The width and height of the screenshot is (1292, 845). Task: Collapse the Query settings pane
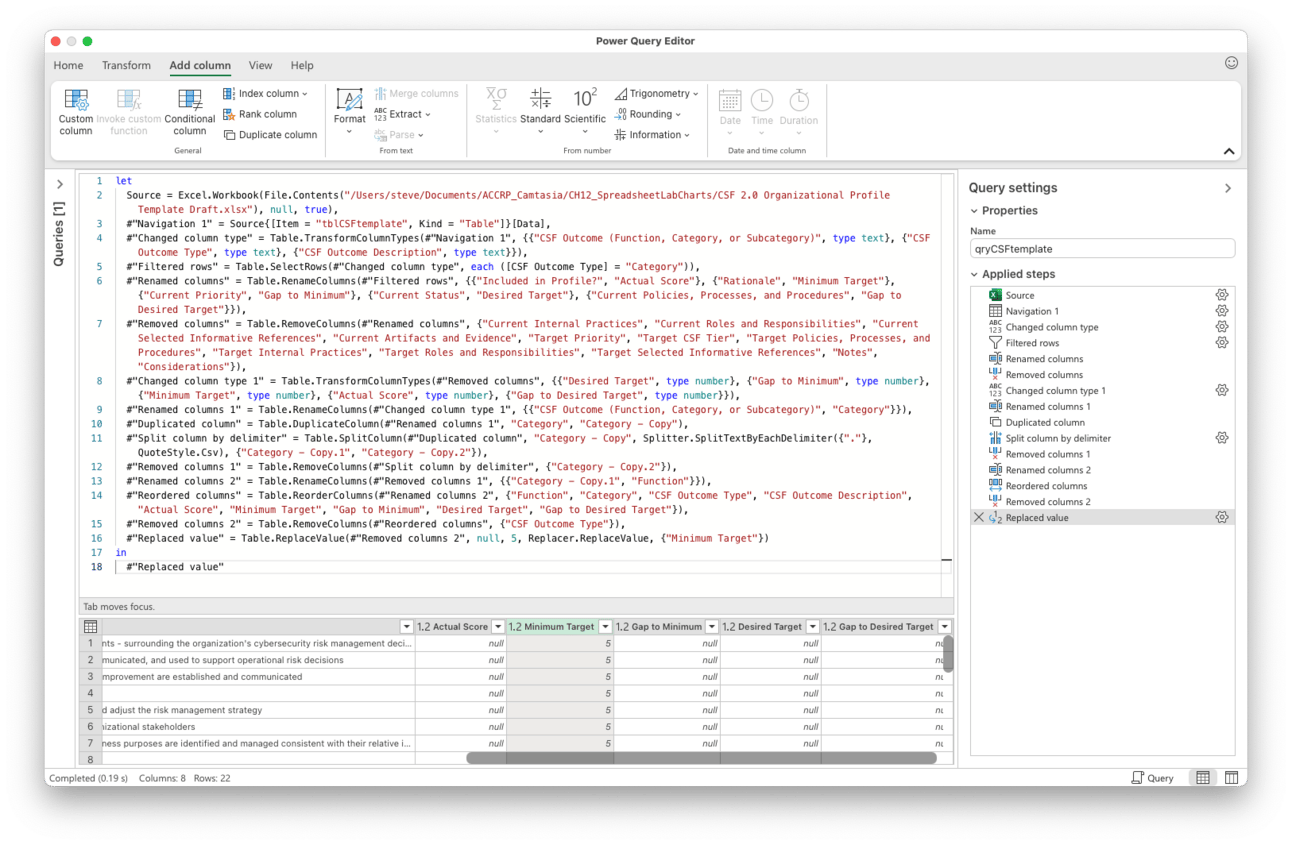[x=1228, y=188]
